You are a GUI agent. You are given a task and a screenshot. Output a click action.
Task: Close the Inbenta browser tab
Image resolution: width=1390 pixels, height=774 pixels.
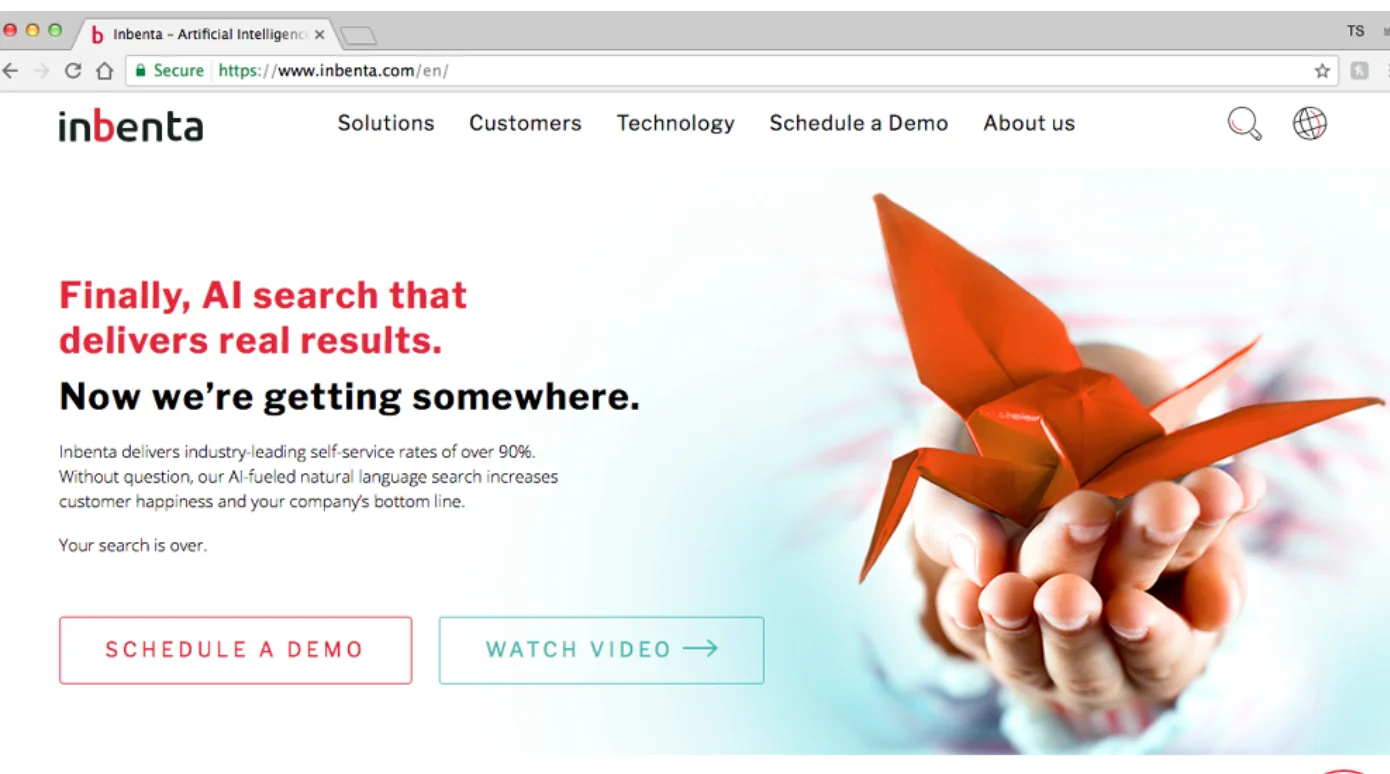tap(319, 34)
